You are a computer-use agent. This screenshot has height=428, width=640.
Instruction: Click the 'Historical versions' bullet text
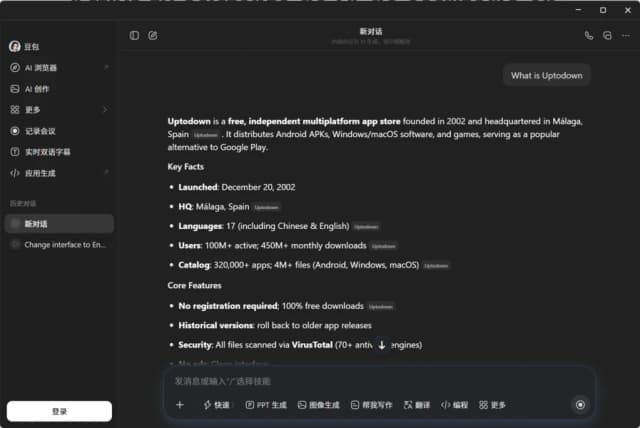pos(275,325)
